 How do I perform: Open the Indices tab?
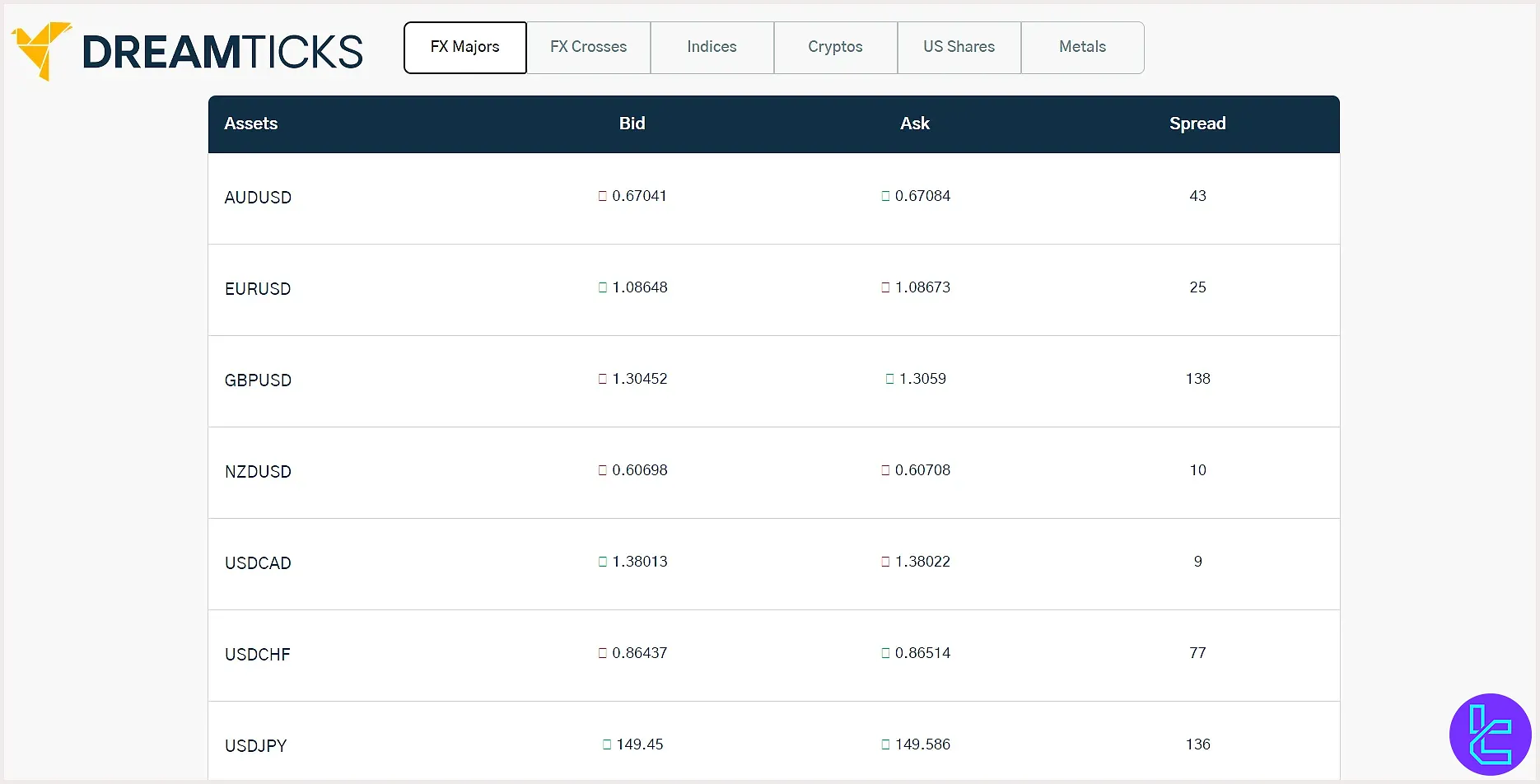tap(712, 47)
